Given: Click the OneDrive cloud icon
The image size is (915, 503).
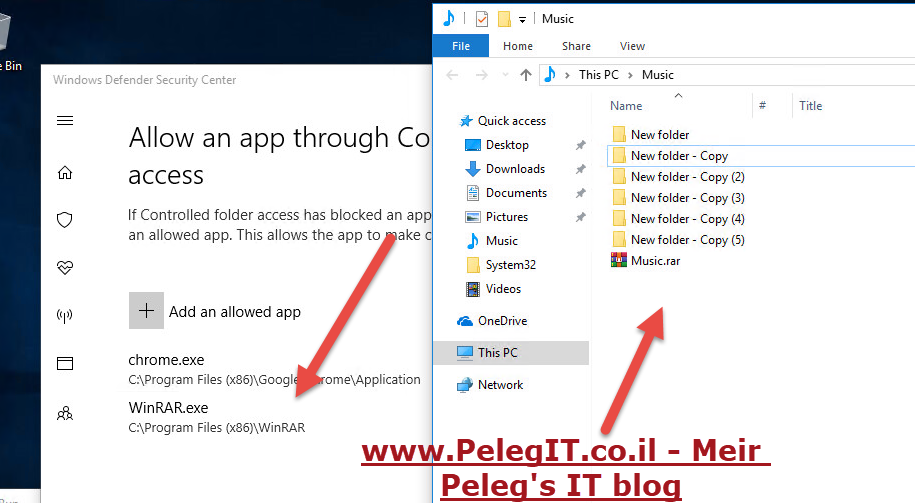Looking at the screenshot, I should pyautogui.click(x=465, y=321).
